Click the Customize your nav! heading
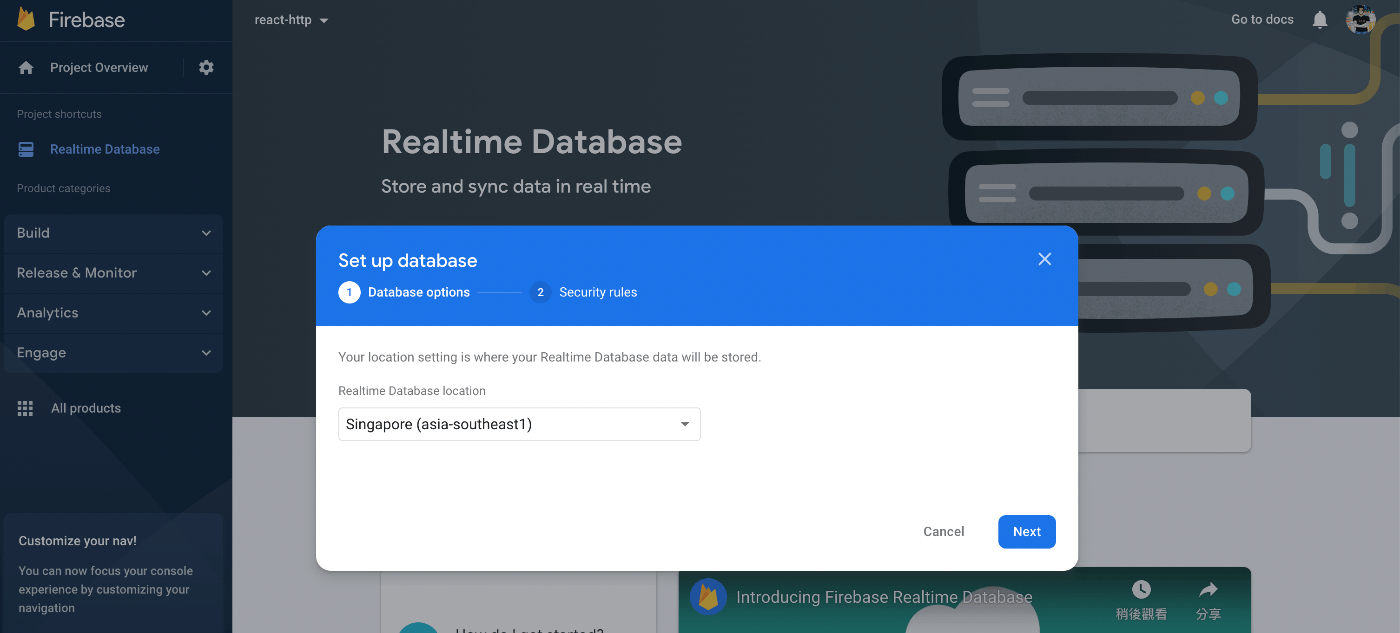This screenshot has height=633, width=1400. click(78, 541)
